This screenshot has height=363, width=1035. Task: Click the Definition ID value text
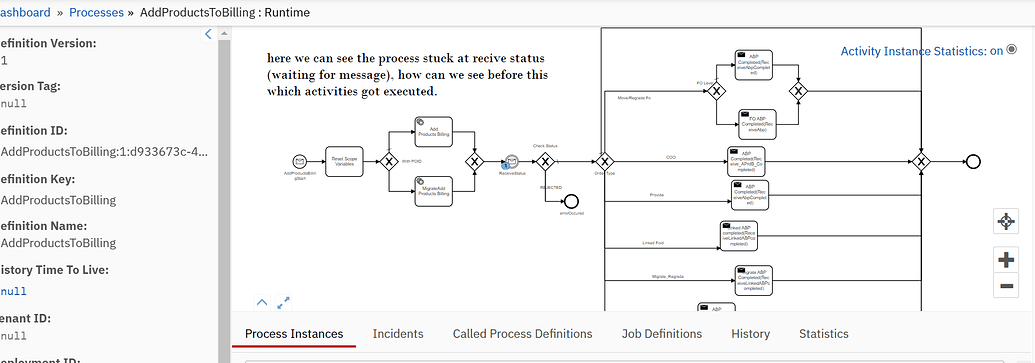[x=104, y=152]
